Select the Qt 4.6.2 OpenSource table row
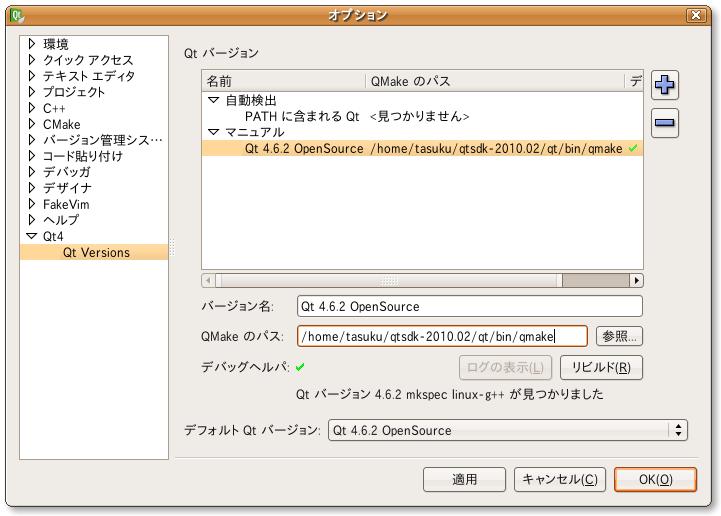The image size is (721, 516). [x=420, y=149]
